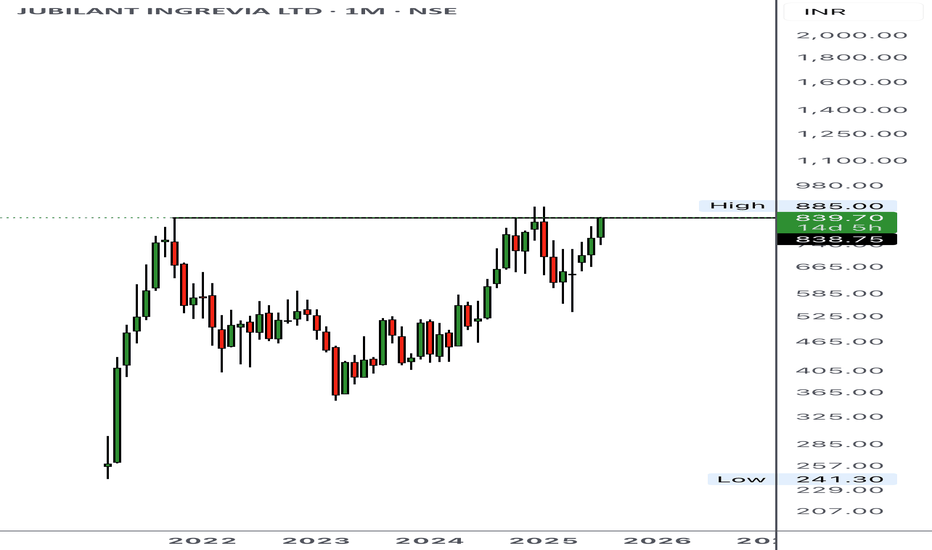Click the black 838.75 crosshair price label
The width and height of the screenshot is (932, 550).
tap(837, 239)
